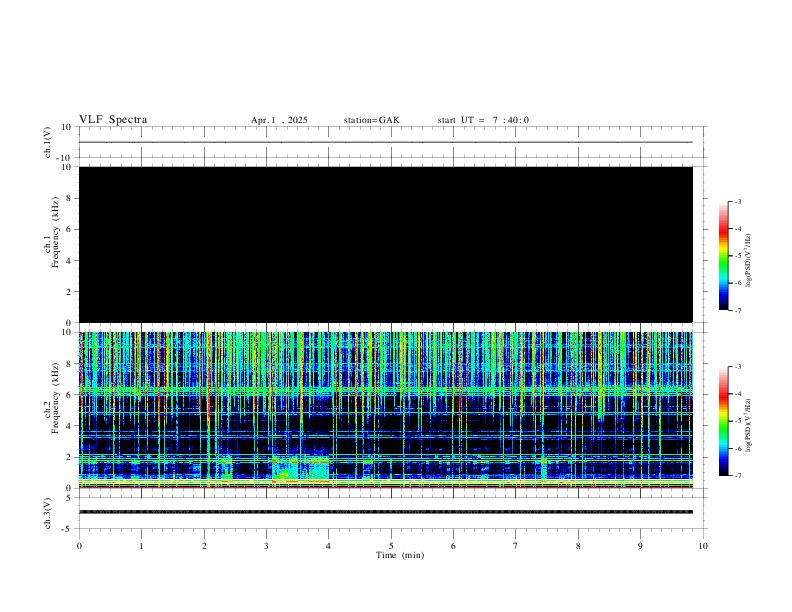The height and width of the screenshot is (612, 792).
Task: Click the "VLF Spectra" plot title
Action: point(113,120)
